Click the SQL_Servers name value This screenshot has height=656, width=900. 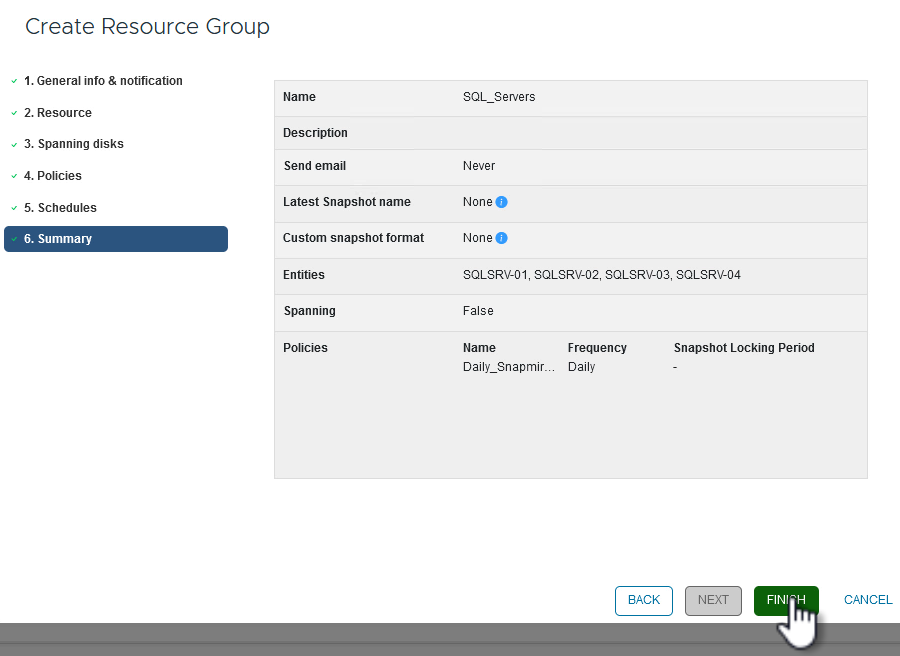pos(499,97)
